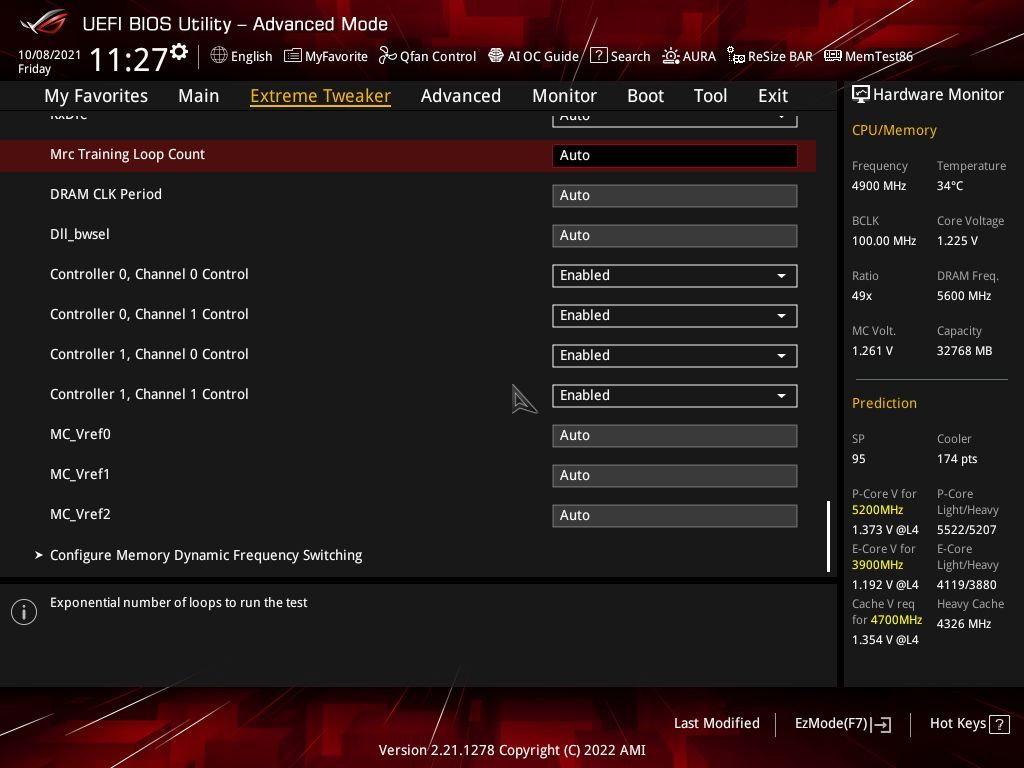Open the Advanced tab
The image size is (1024, 768).
click(x=461, y=96)
